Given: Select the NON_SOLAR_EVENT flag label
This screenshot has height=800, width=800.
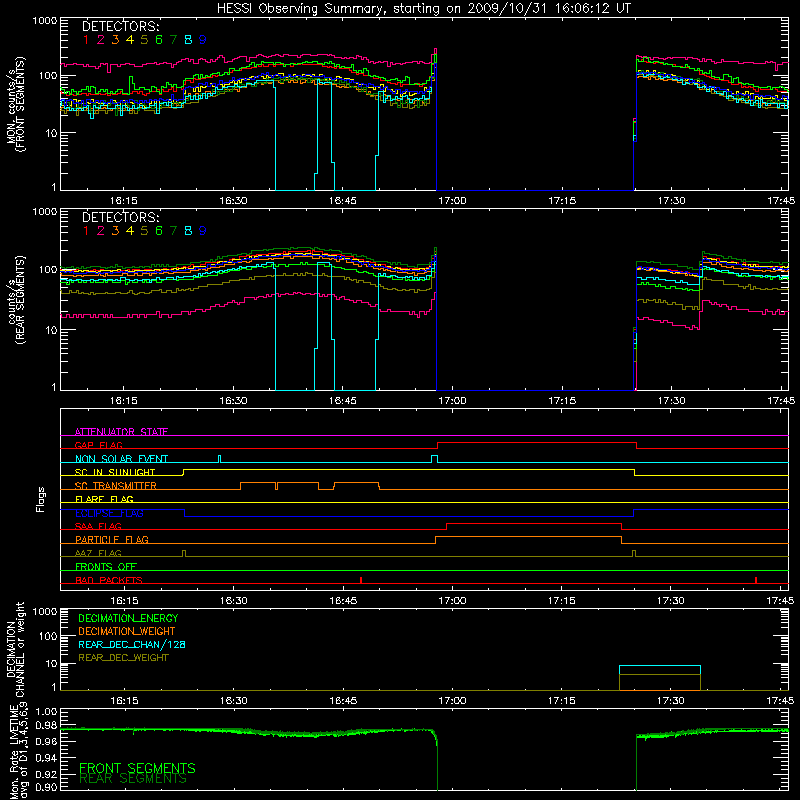Looking at the screenshot, I should [x=121, y=459].
